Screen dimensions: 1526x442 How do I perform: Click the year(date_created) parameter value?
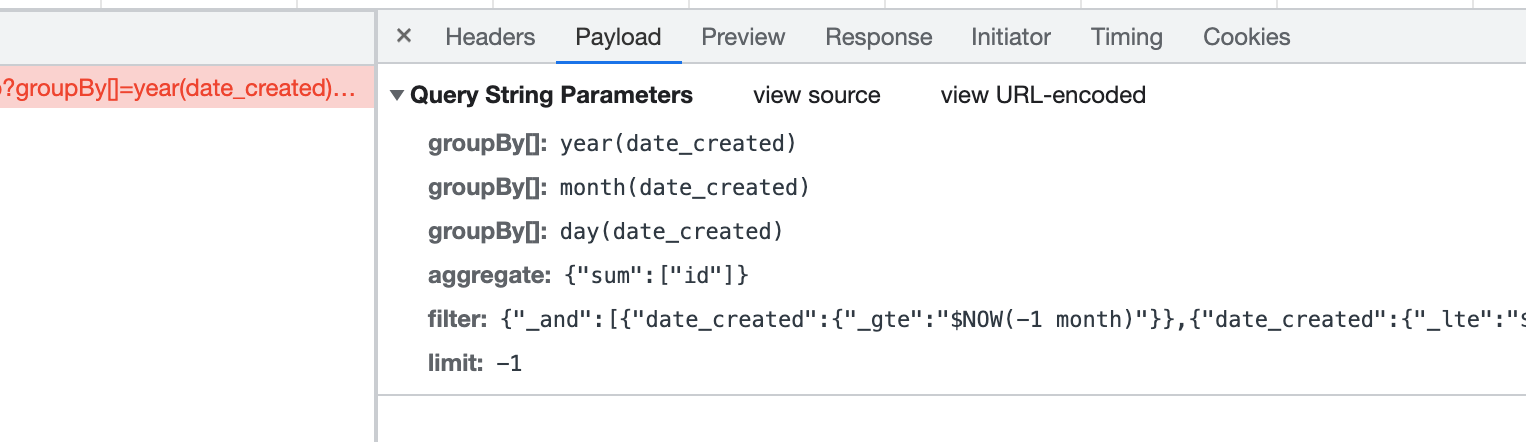[678, 143]
